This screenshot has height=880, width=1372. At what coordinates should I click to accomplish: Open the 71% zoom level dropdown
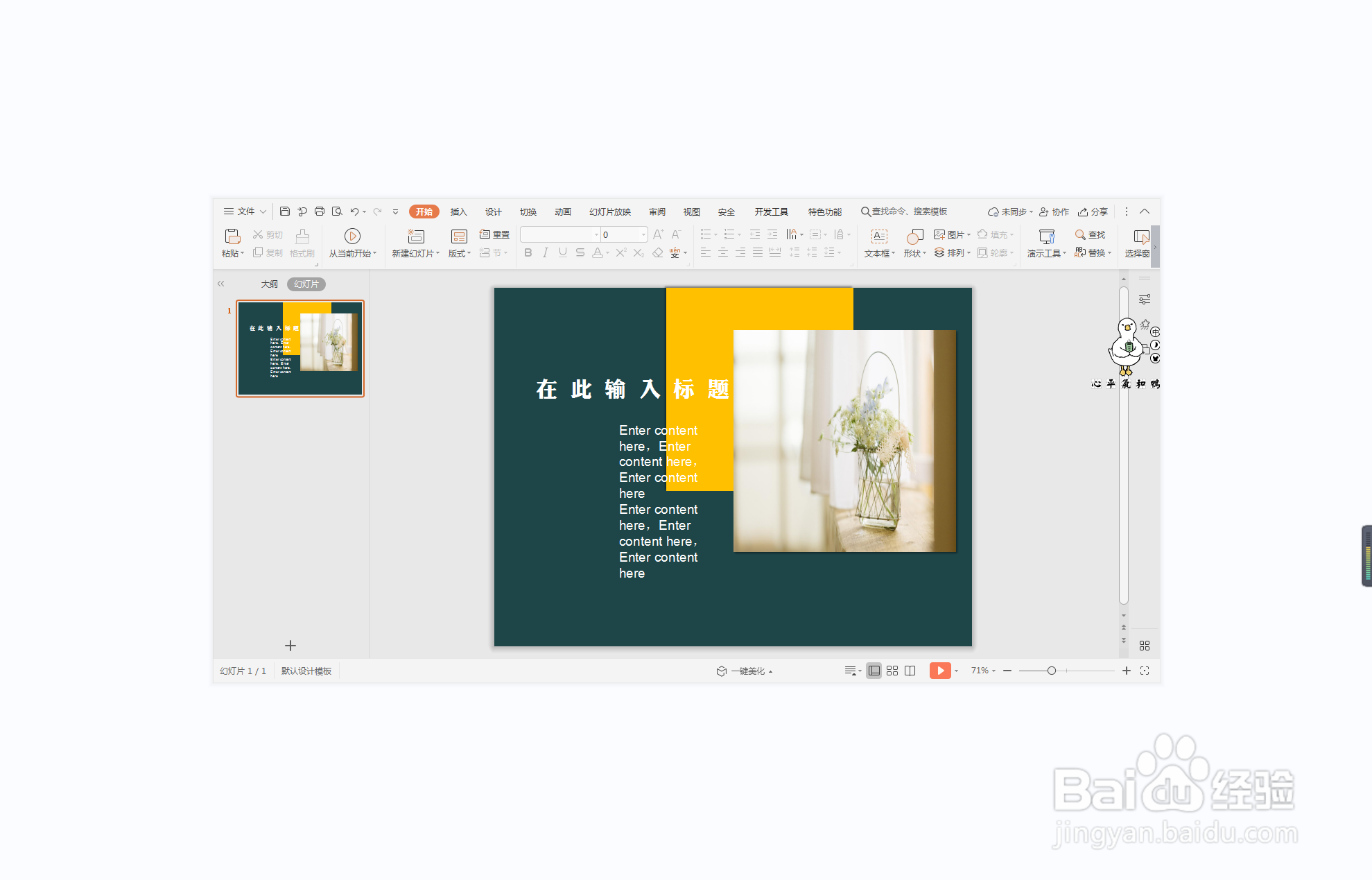(x=983, y=671)
